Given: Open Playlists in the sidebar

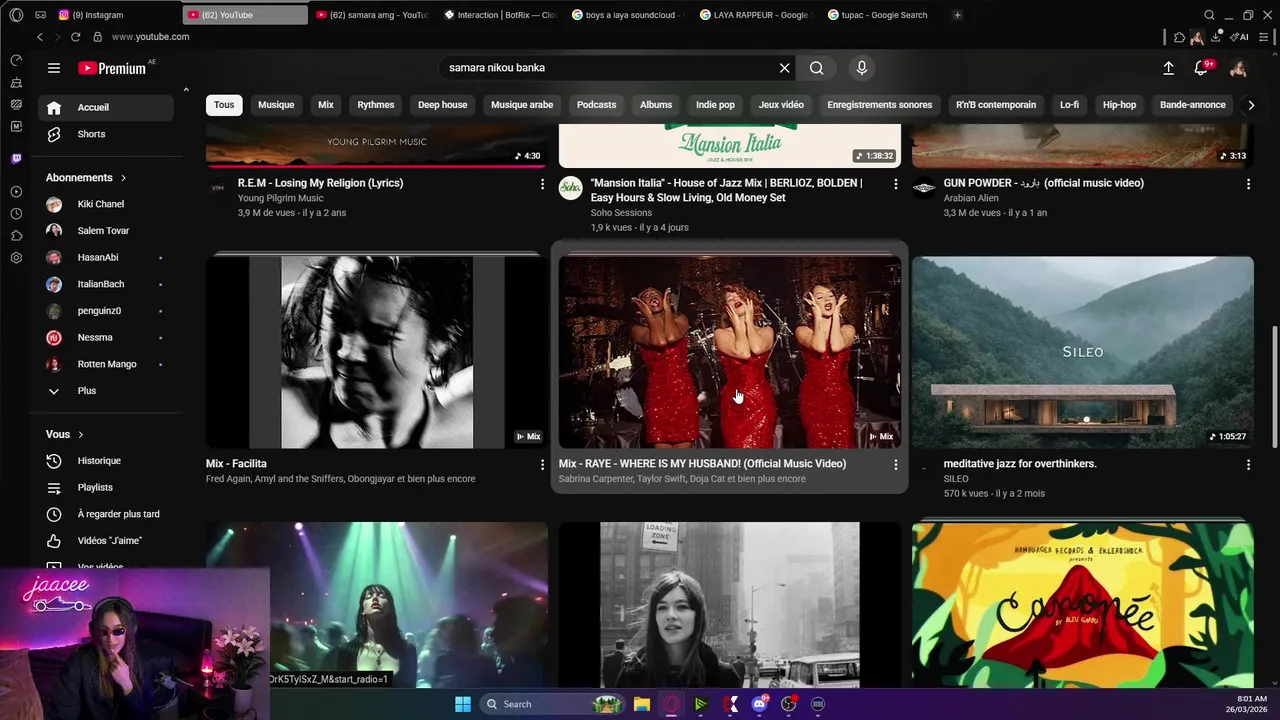Looking at the screenshot, I should coord(106,488).
